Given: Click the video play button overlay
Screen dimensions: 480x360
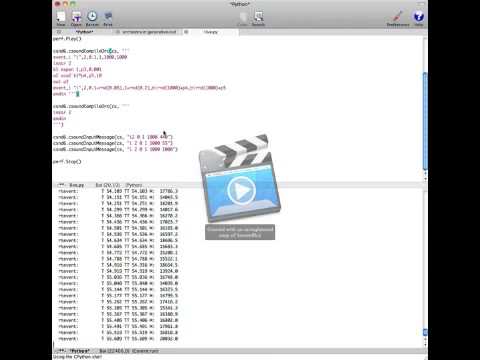Looking at the screenshot, I should pyautogui.click(x=241, y=190).
